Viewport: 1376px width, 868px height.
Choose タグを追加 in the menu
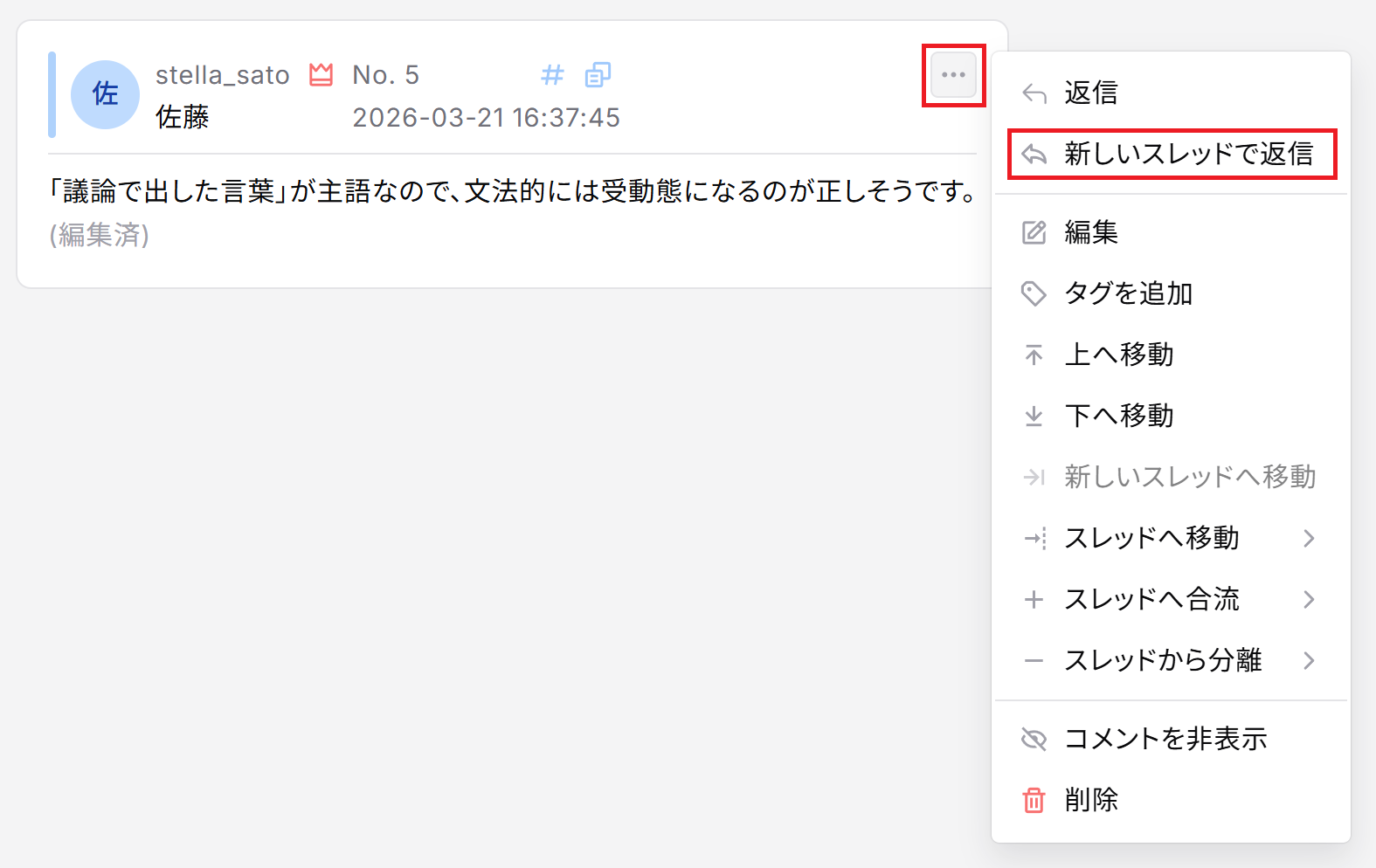1171,293
